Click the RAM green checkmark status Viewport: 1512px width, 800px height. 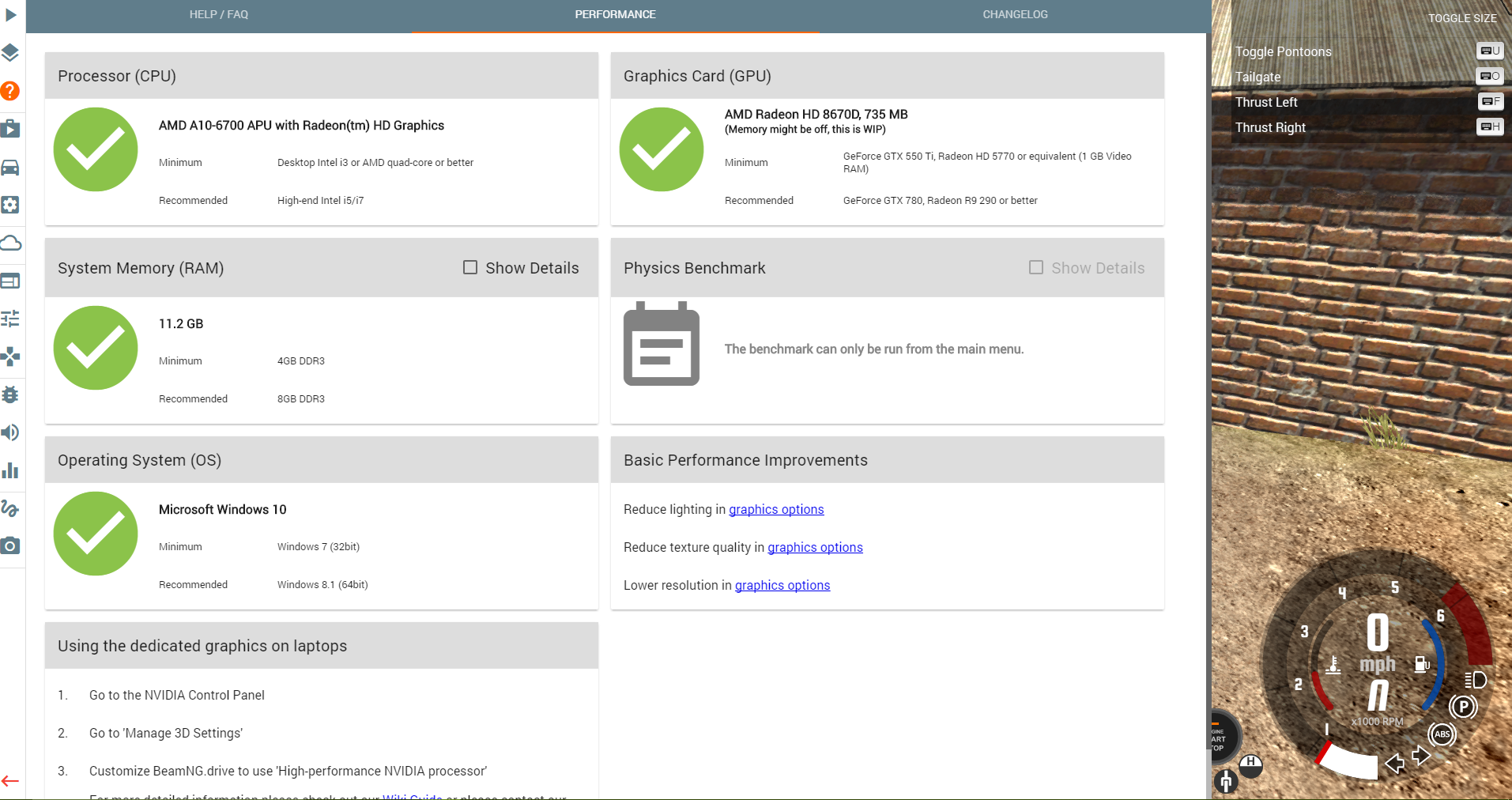pos(96,348)
